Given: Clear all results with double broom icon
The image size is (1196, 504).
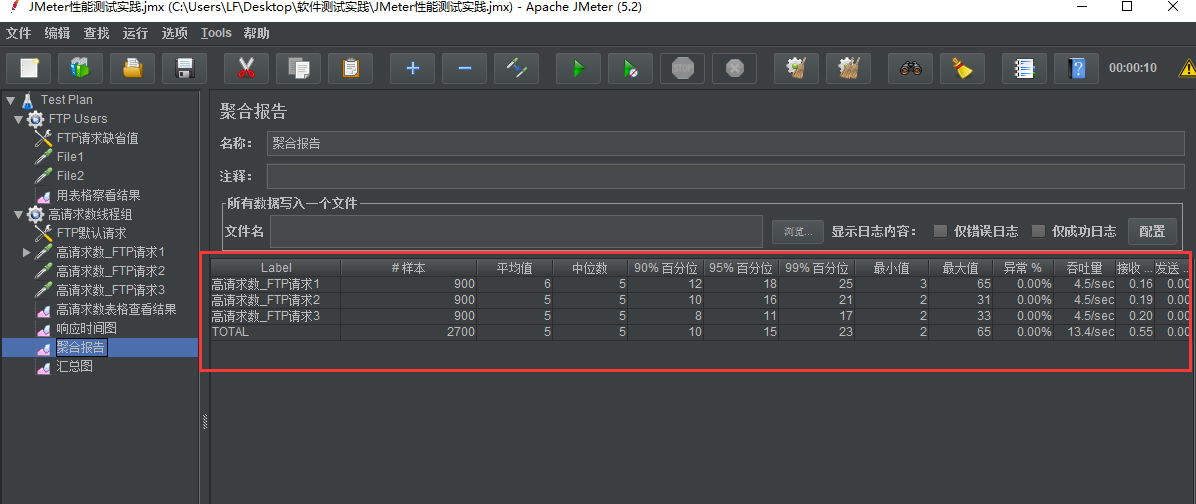Looking at the screenshot, I should point(848,68).
